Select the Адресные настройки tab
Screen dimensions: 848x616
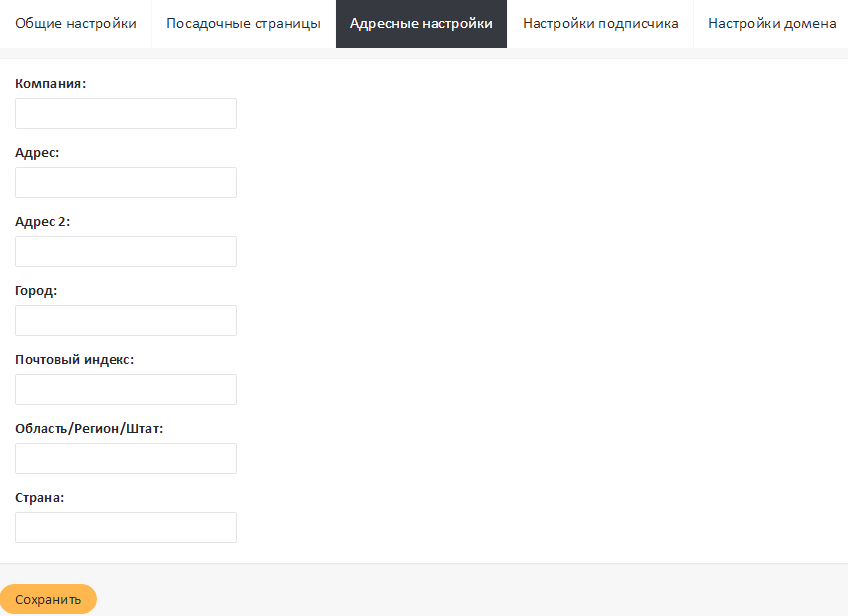(x=421, y=24)
